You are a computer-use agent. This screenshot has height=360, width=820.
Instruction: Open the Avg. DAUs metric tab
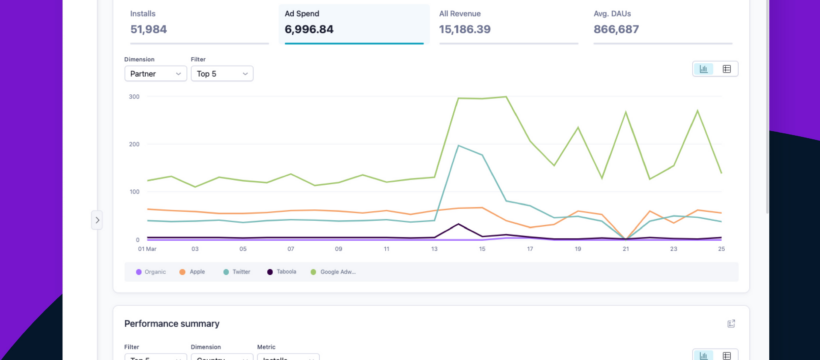(663, 24)
